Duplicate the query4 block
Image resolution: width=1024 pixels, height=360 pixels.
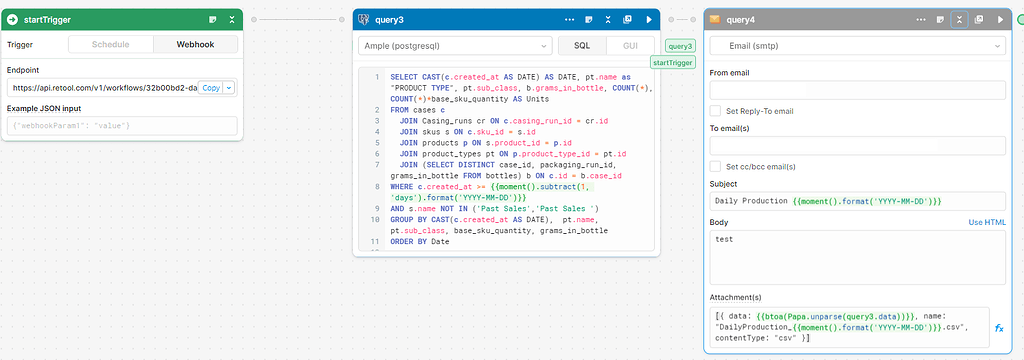point(979,20)
